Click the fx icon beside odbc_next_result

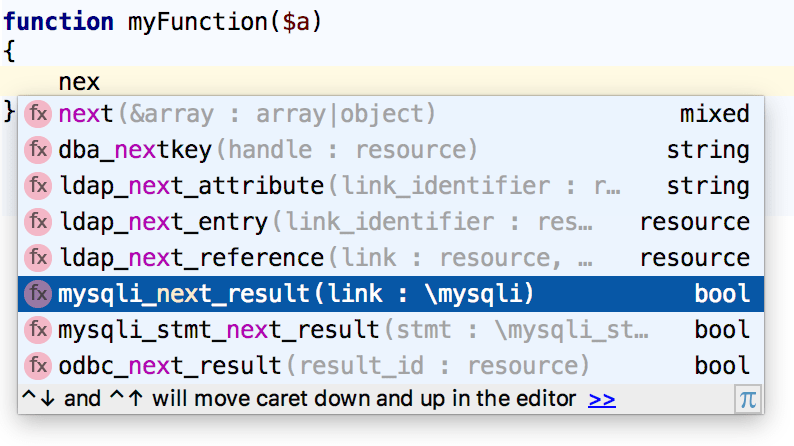[38, 366]
